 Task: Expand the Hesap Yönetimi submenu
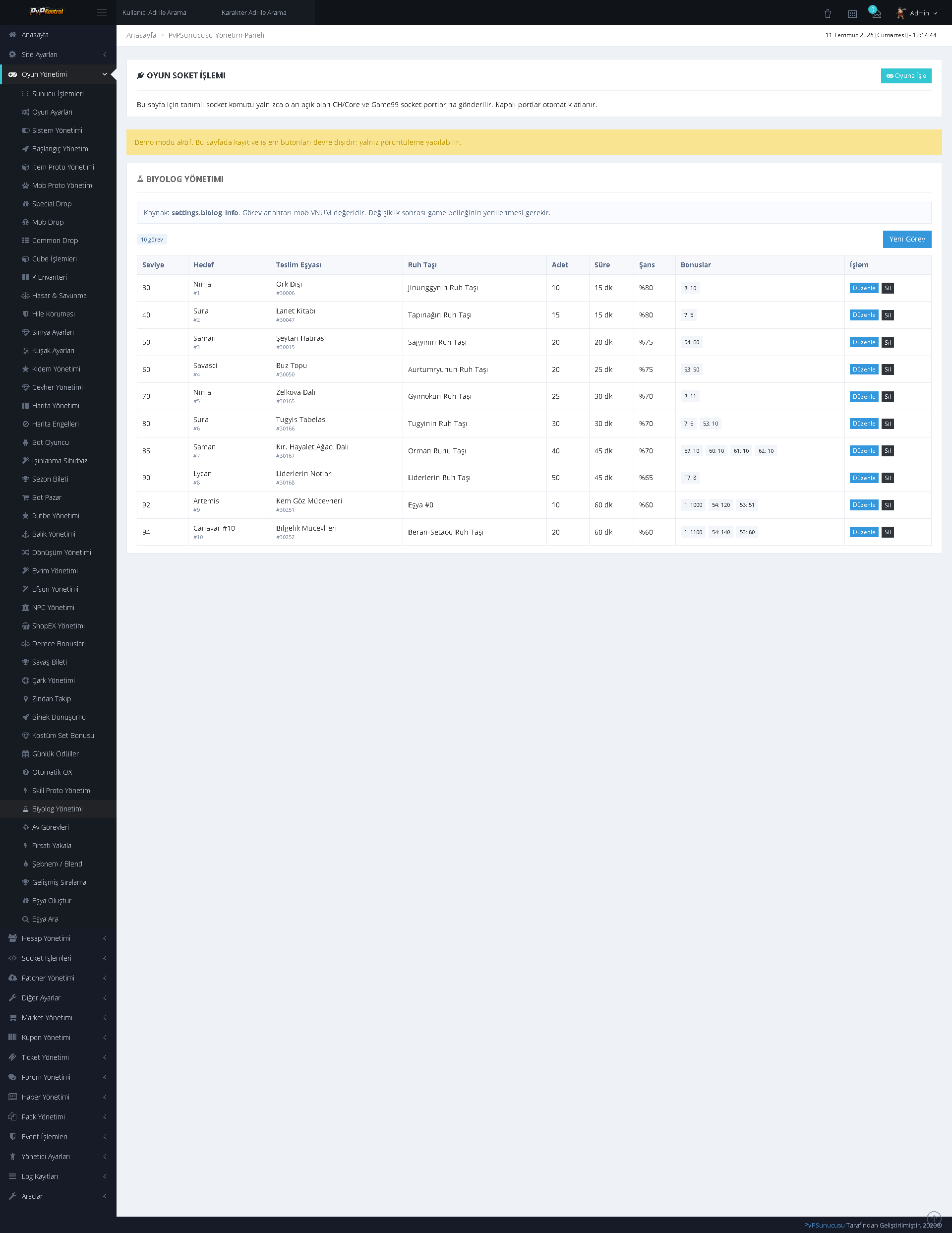(x=58, y=938)
